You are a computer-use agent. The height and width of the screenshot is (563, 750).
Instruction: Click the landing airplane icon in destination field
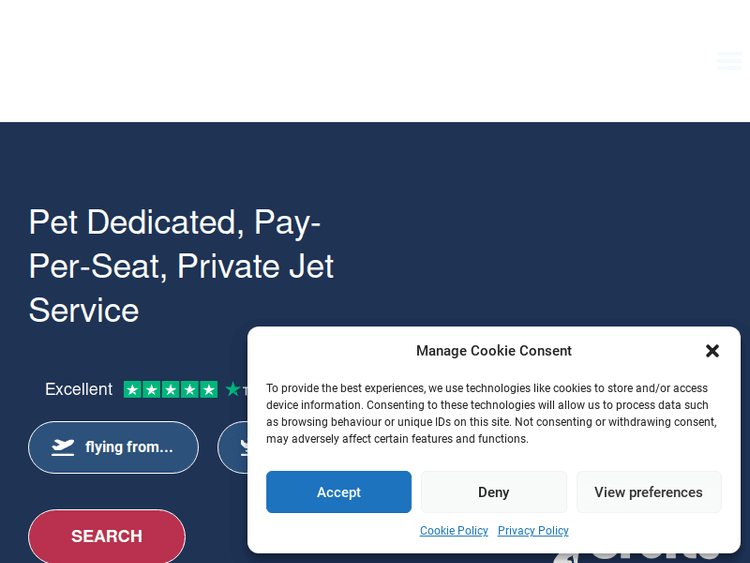(x=243, y=447)
